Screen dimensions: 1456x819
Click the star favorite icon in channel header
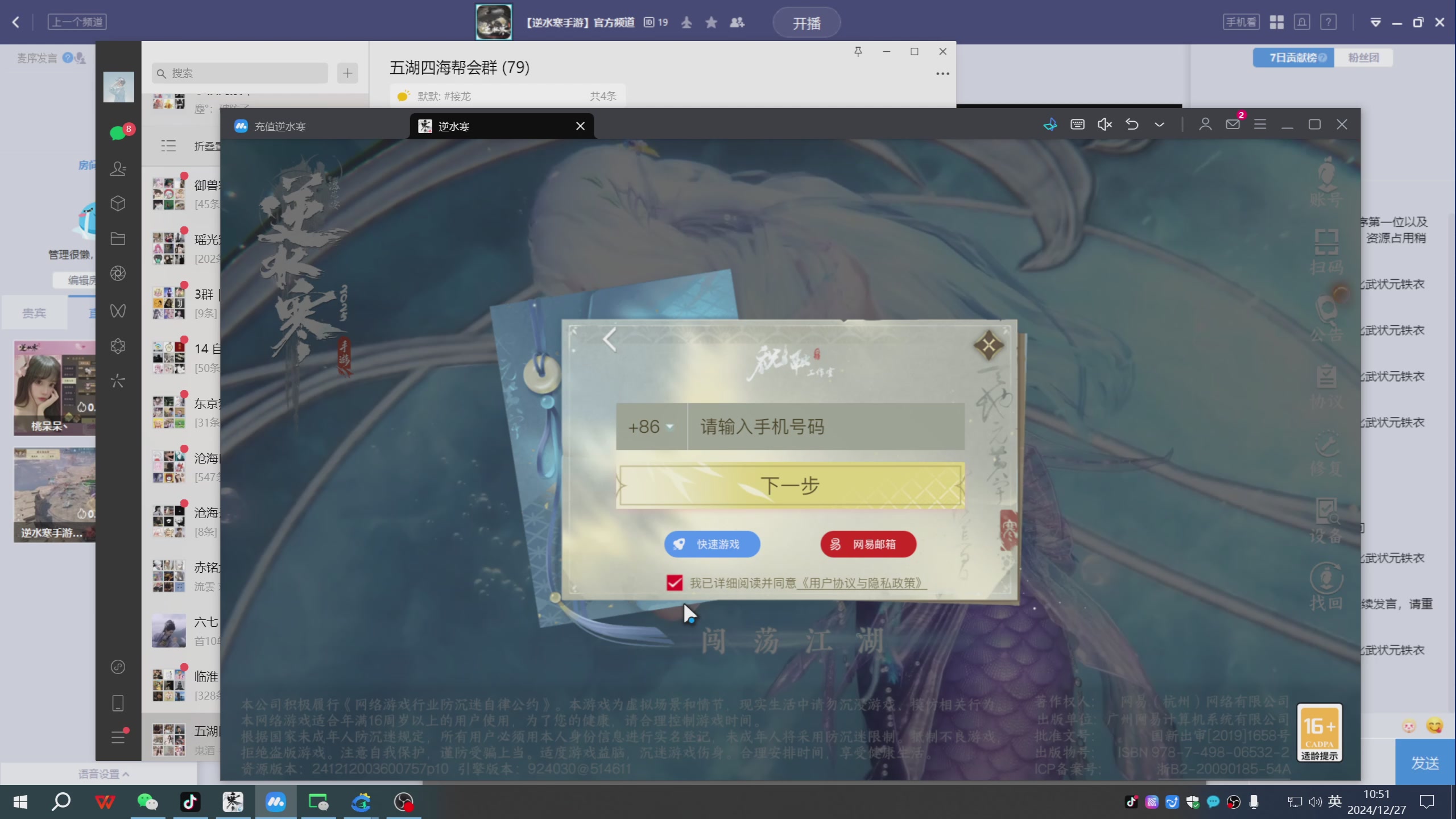point(711,22)
